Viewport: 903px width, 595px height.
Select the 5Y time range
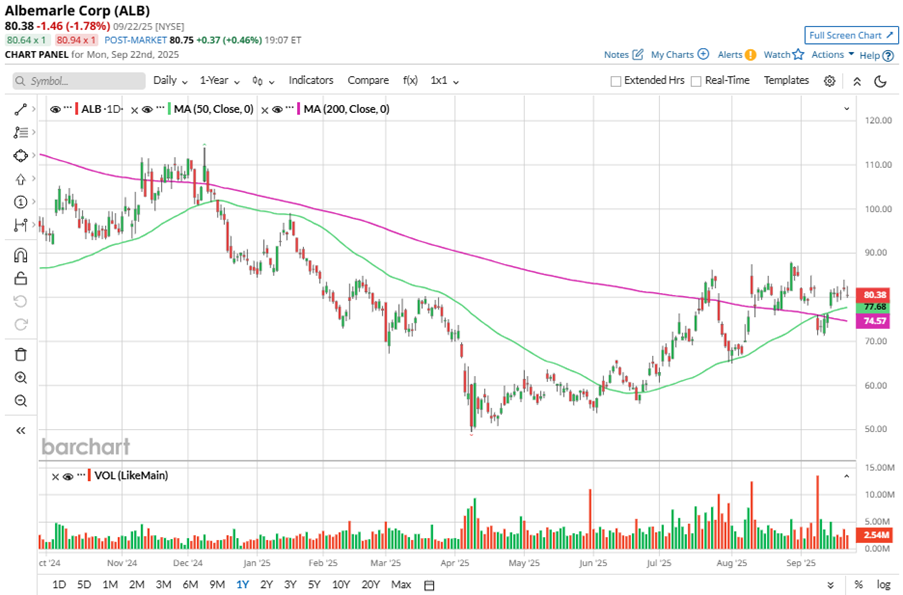click(314, 585)
